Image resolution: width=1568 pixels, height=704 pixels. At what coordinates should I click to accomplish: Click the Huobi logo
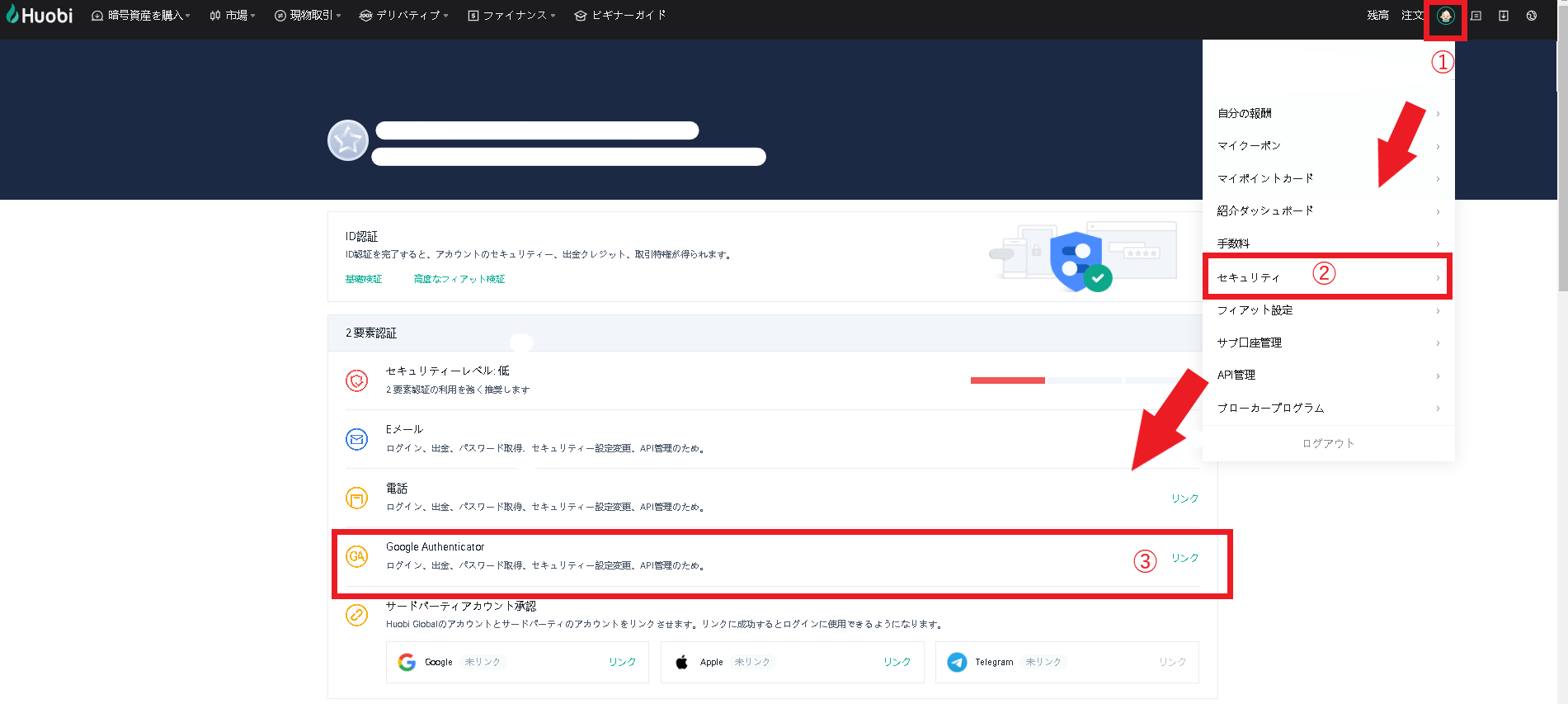point(40,15)
